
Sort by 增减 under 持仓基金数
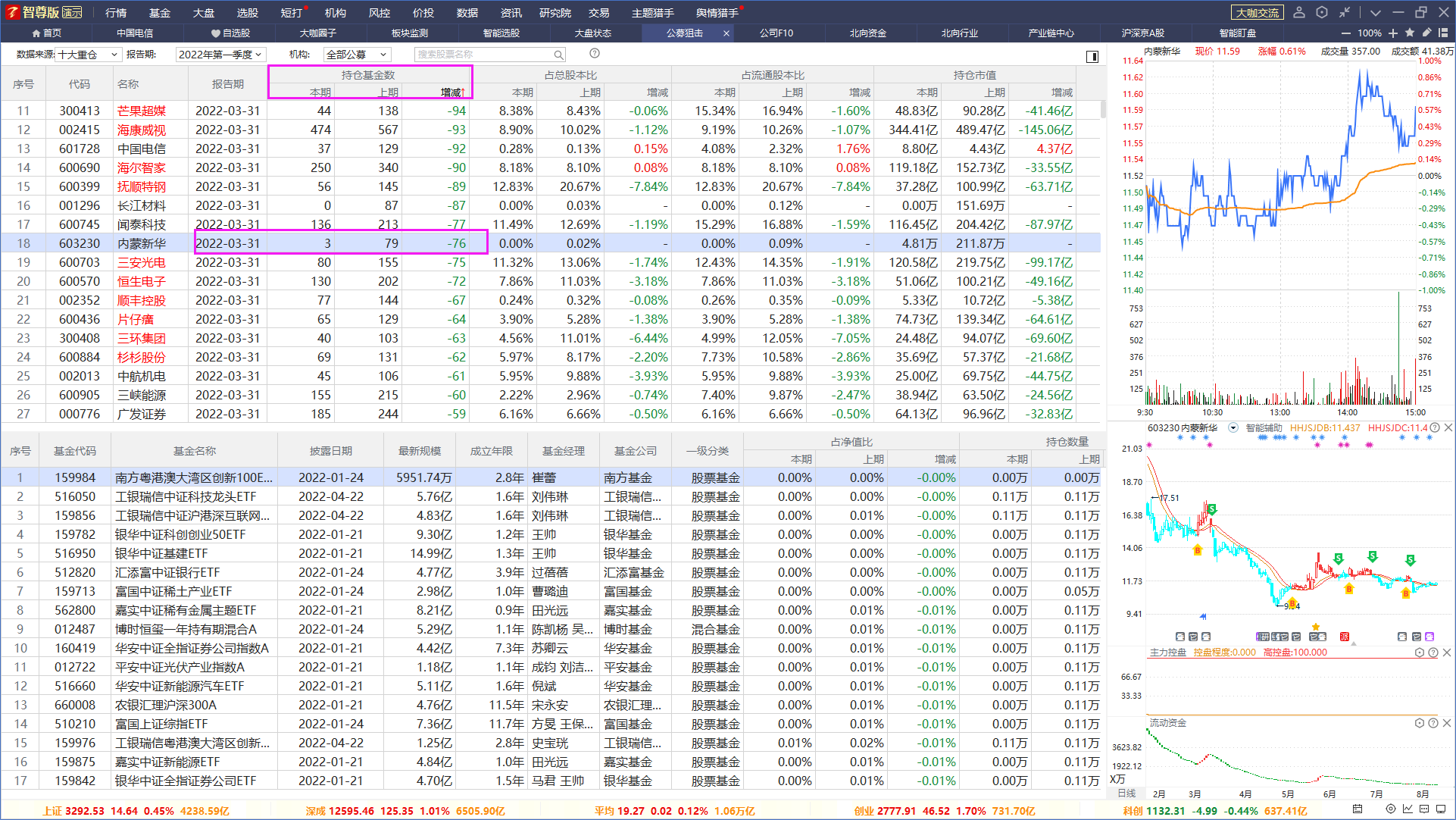pyautogui.click(x=452, y=92)
